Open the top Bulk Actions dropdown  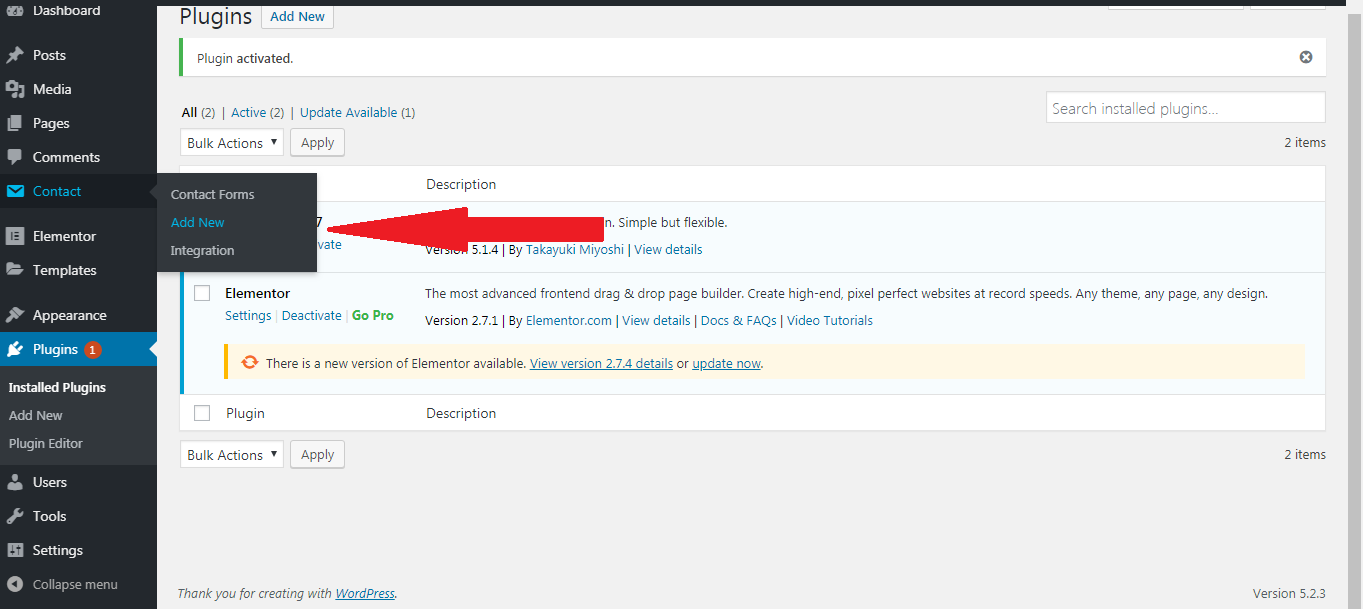point(232,143)
